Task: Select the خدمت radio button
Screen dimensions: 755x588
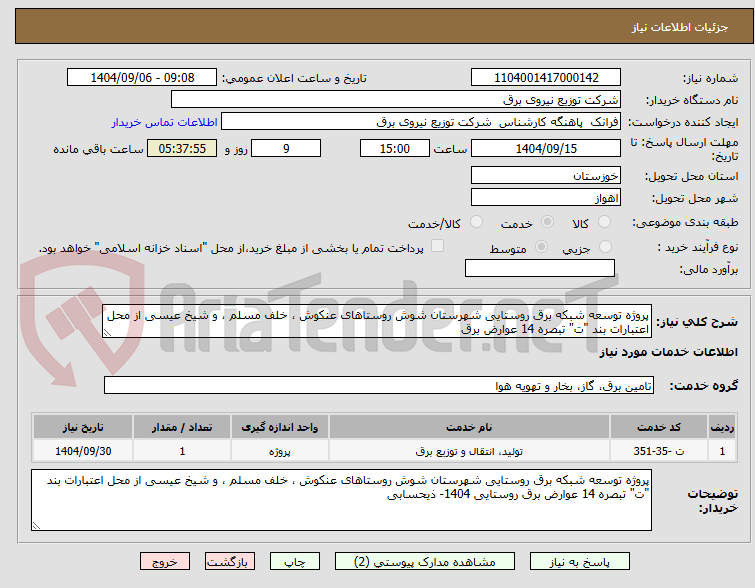Action: pyautogui.click(x=547, y=222)
